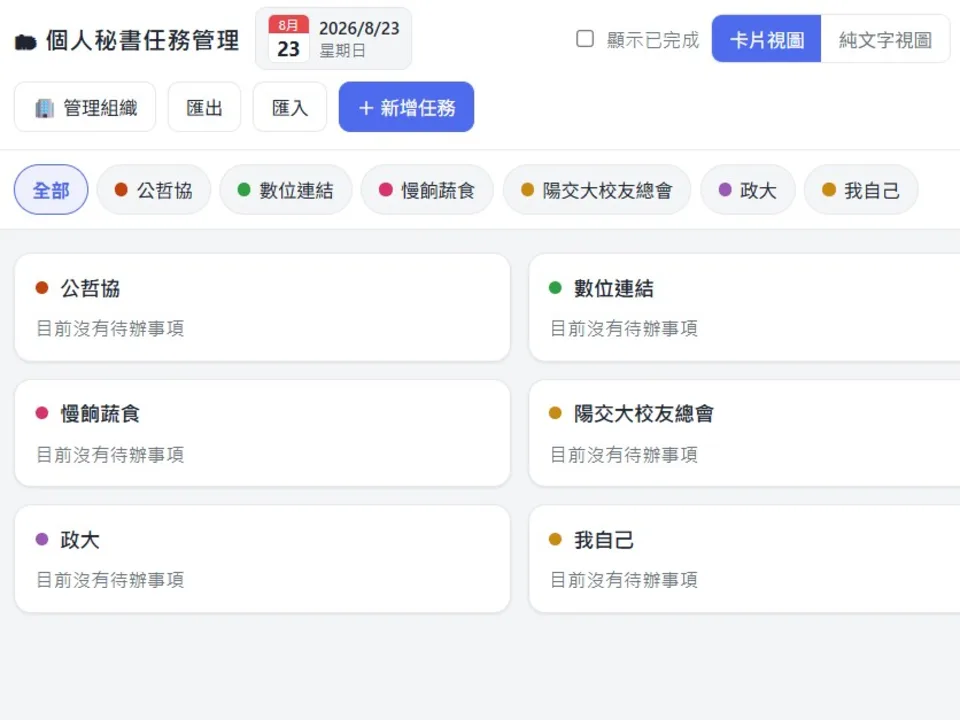Viewport: 960px width, 720px height.
Task: Click the 星期日 weekday label
Action: point(342,51)
